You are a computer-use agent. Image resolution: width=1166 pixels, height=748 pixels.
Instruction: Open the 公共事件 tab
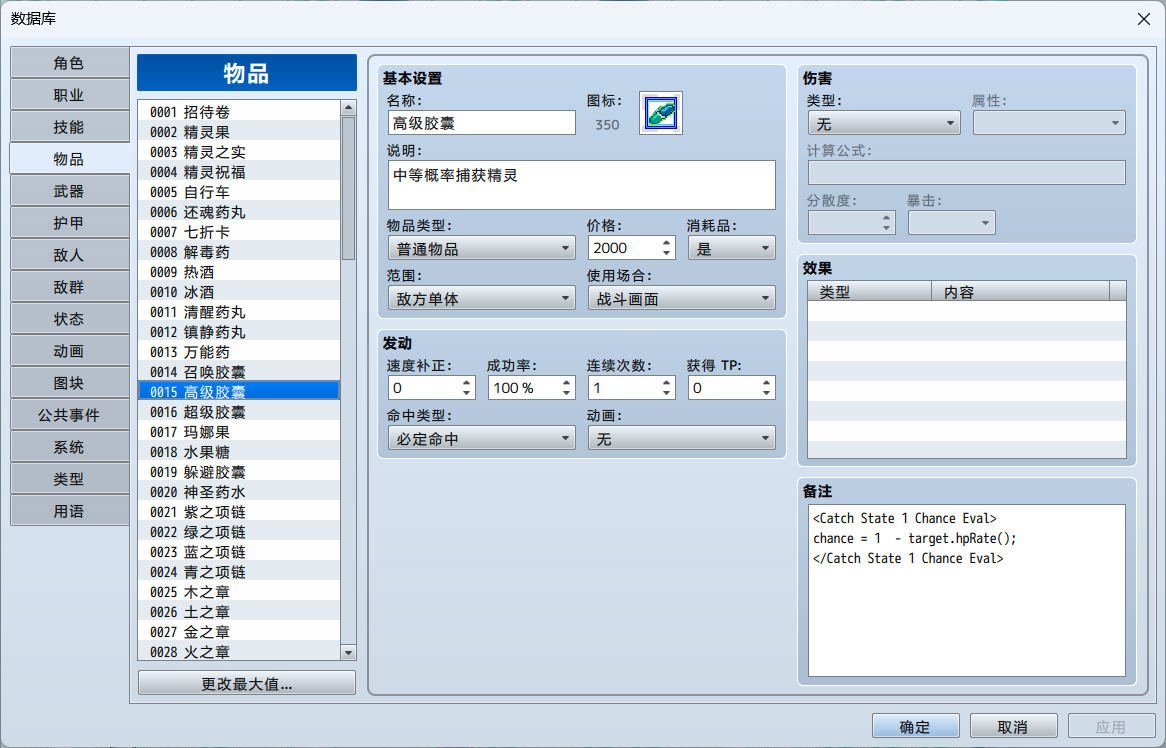click(x=69, y=415)
